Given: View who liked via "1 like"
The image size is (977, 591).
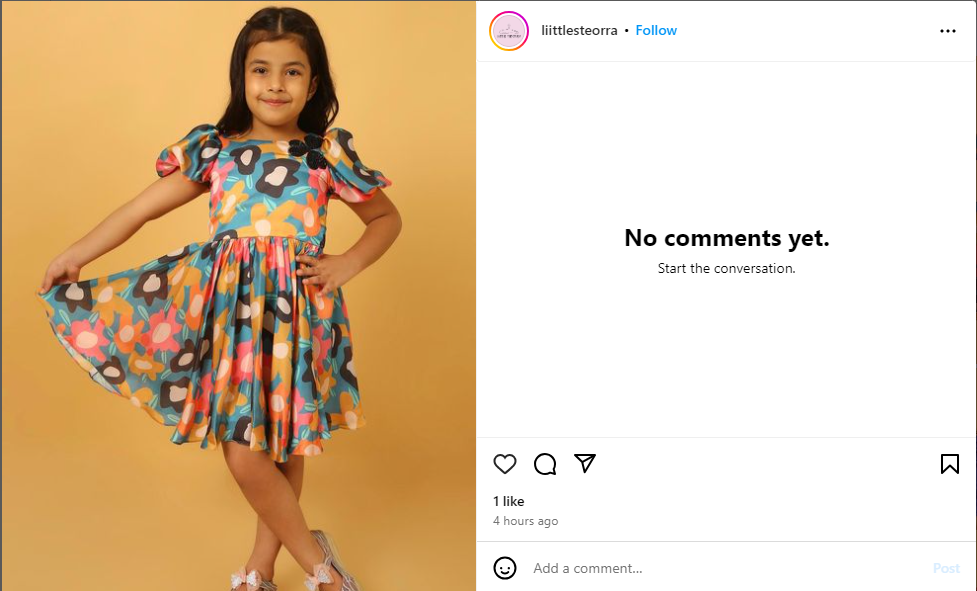Looking at the screenshot, I should pos(508,501).
